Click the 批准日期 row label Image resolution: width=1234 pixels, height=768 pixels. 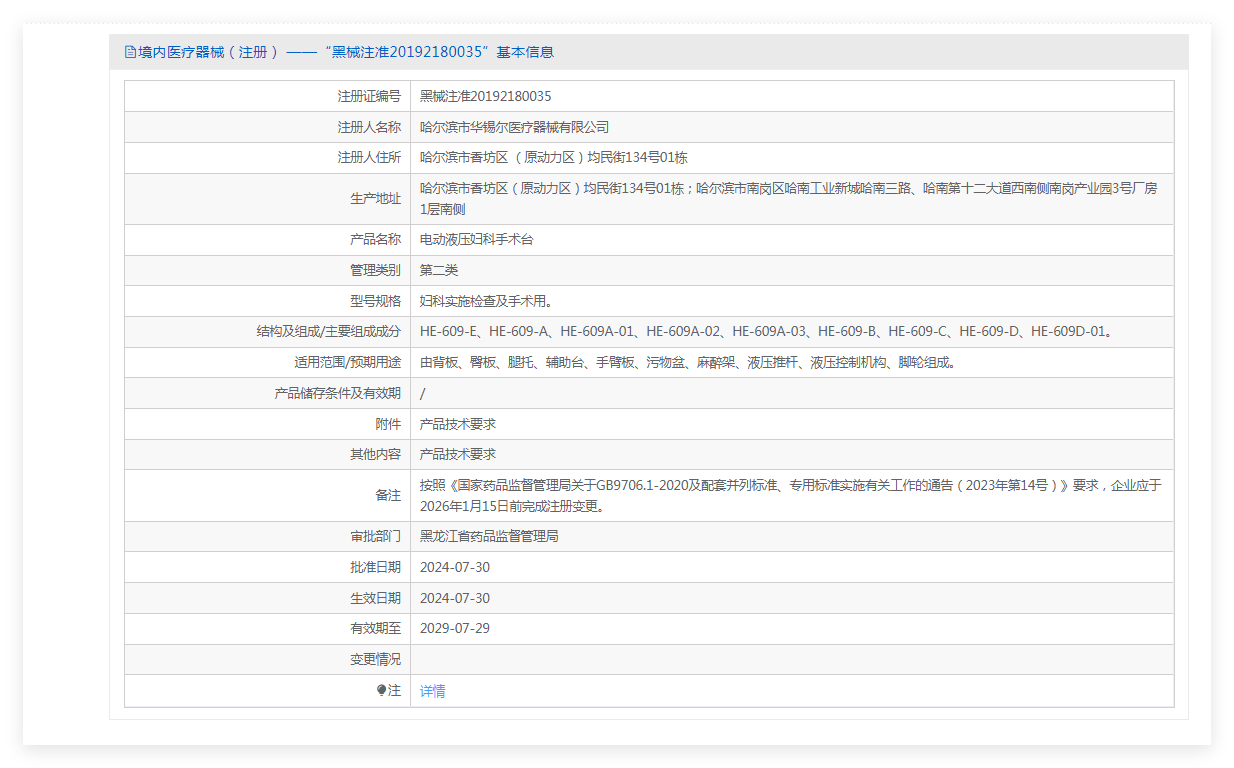[x=375, y=567]
